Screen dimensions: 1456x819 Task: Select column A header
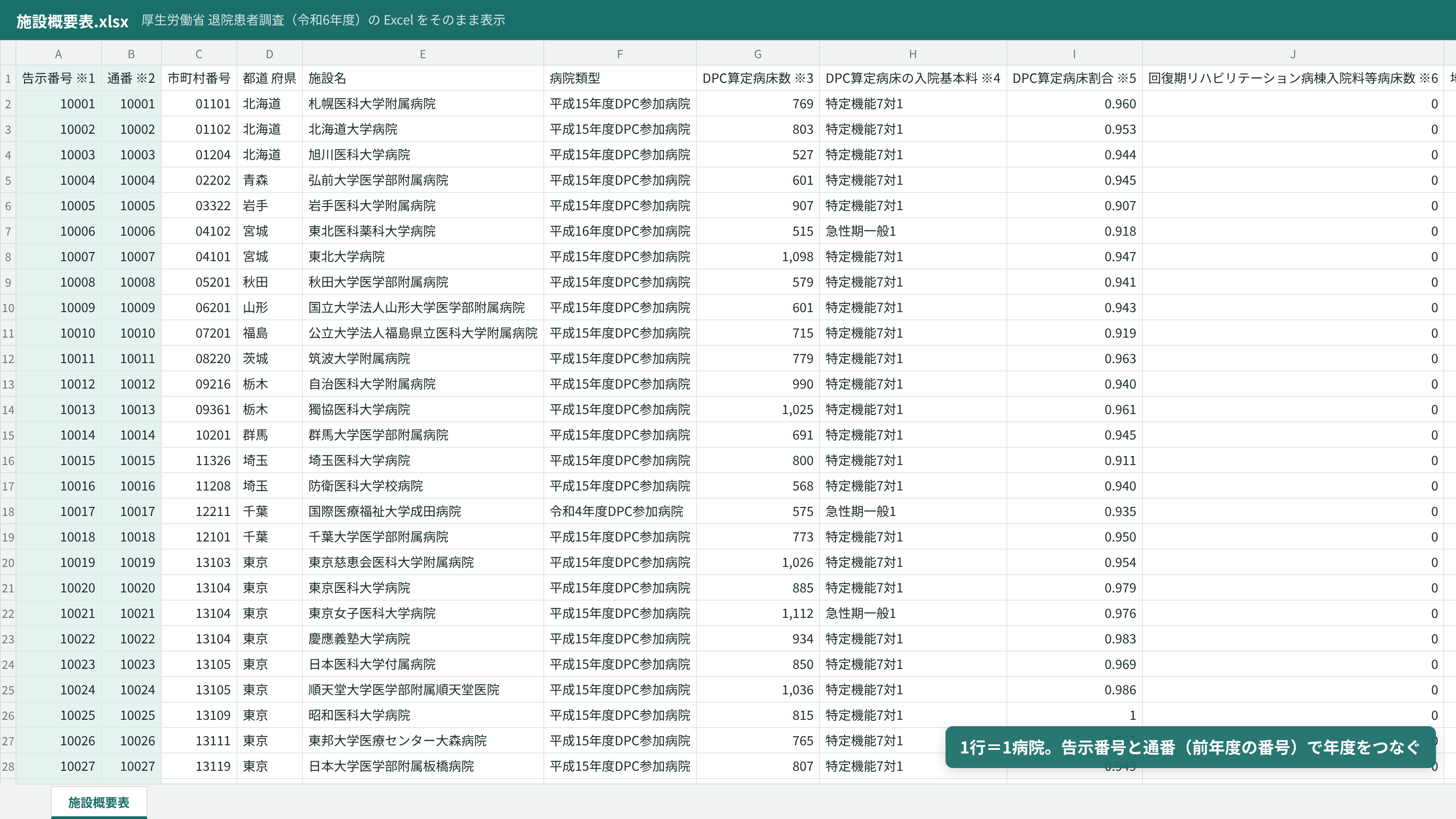tap(58, 54)
